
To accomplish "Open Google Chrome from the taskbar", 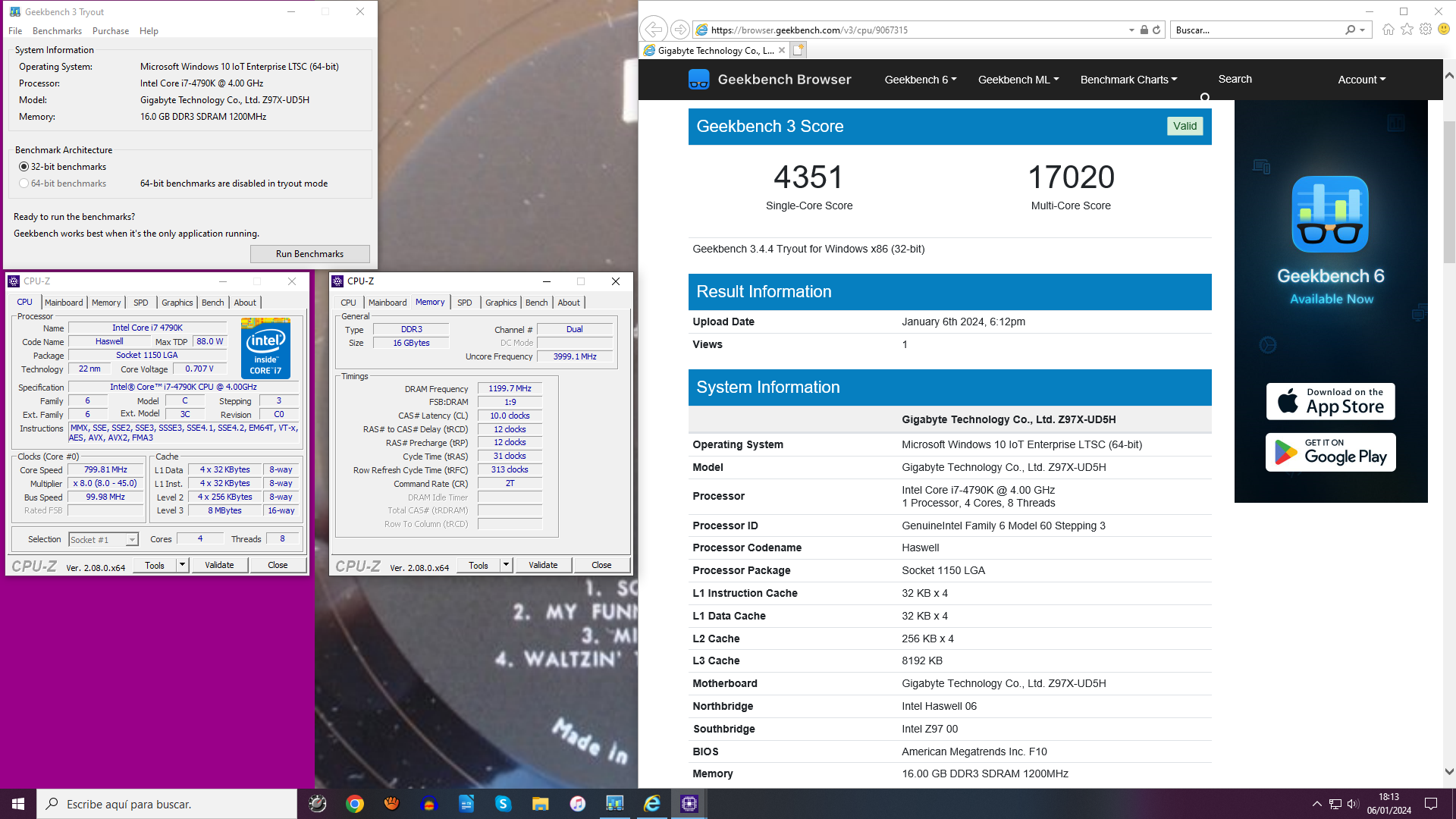I will [x=354, y=804].
